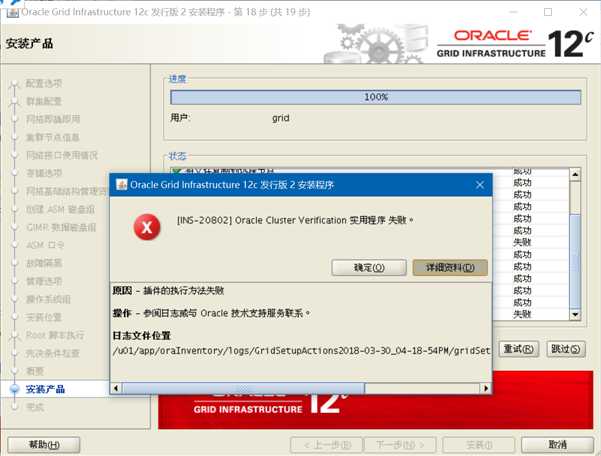Close the installer window
Viewport: 601px width, 456px height.
click(x=583, y=12)
